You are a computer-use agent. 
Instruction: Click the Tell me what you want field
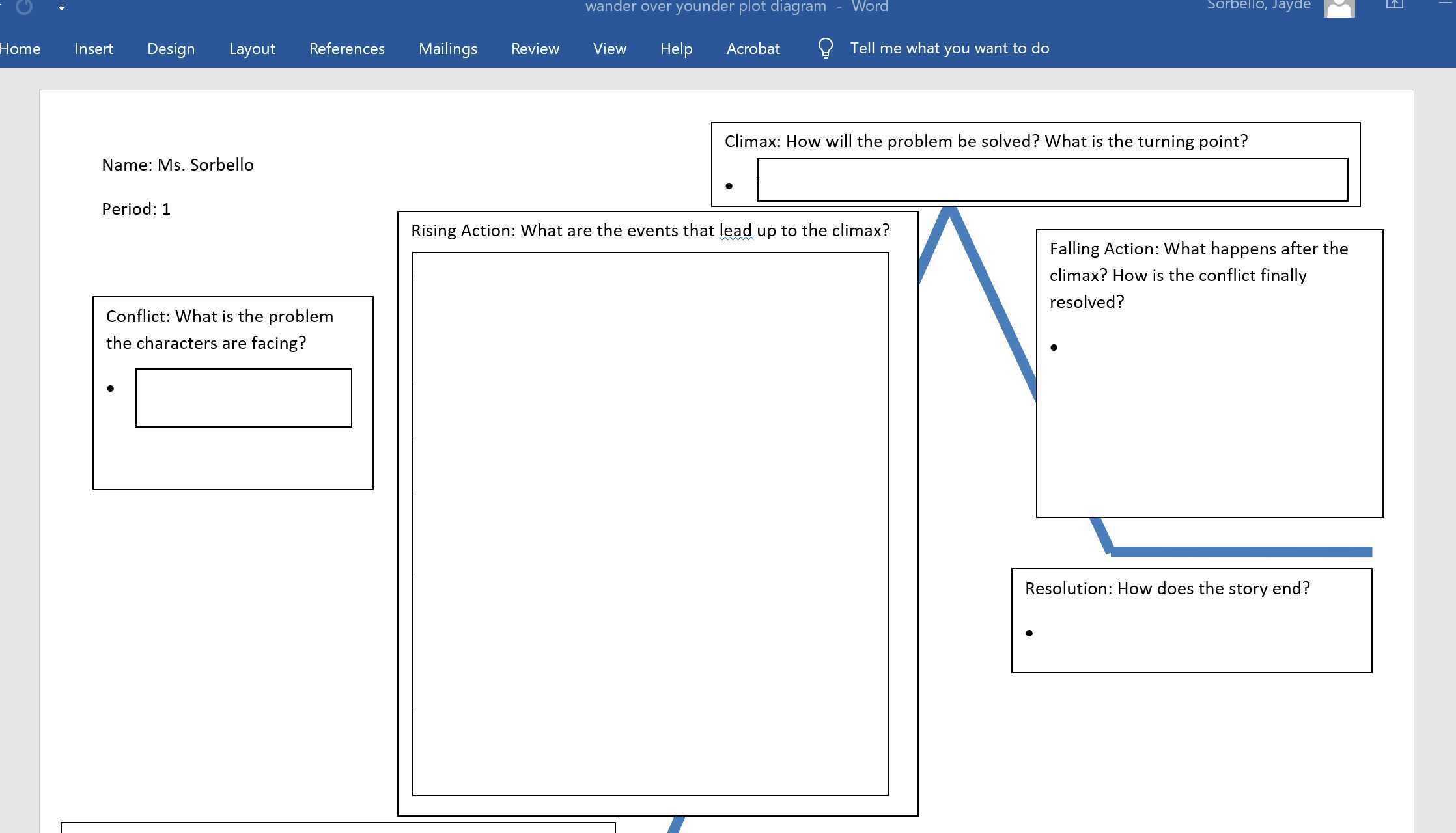[949, 48]
